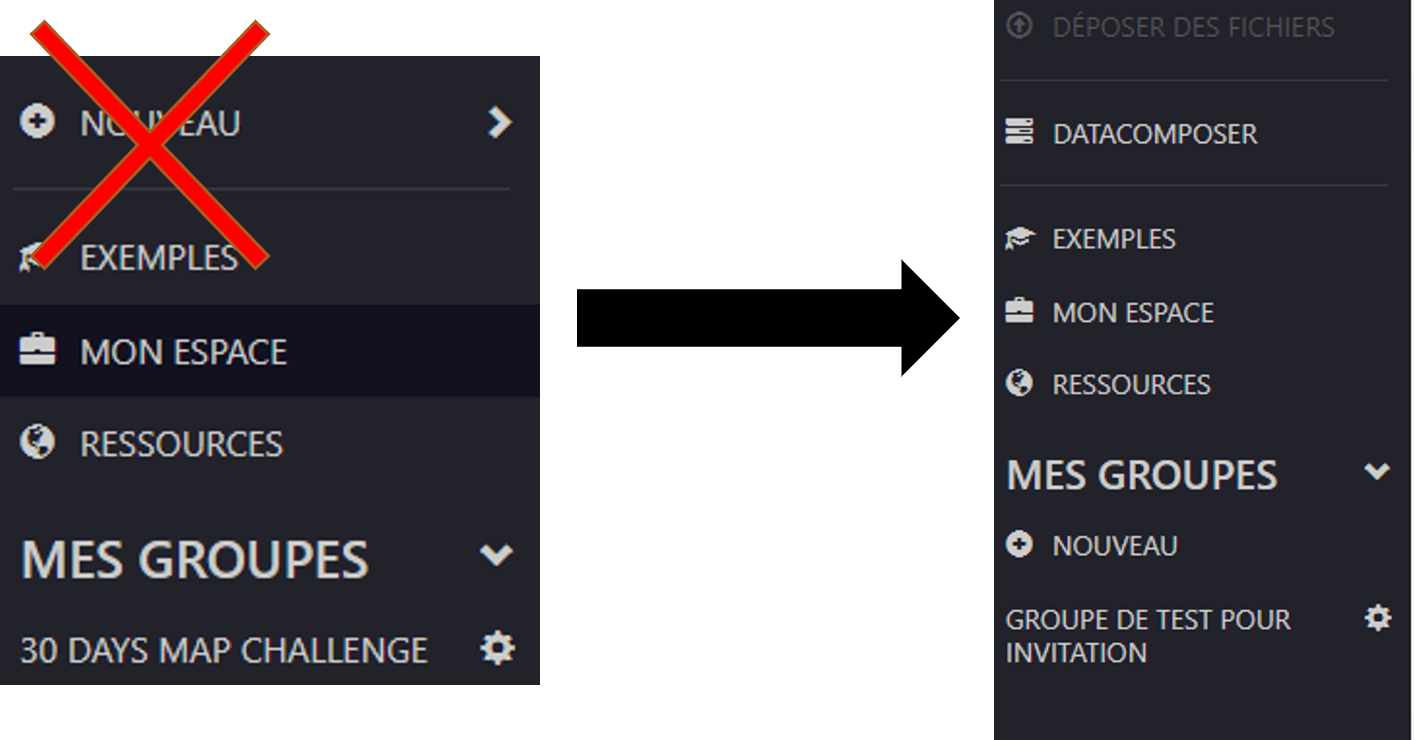
Task: Click the plus icon beside crossed-out NOUVEAU
Action: coord(37,123)
